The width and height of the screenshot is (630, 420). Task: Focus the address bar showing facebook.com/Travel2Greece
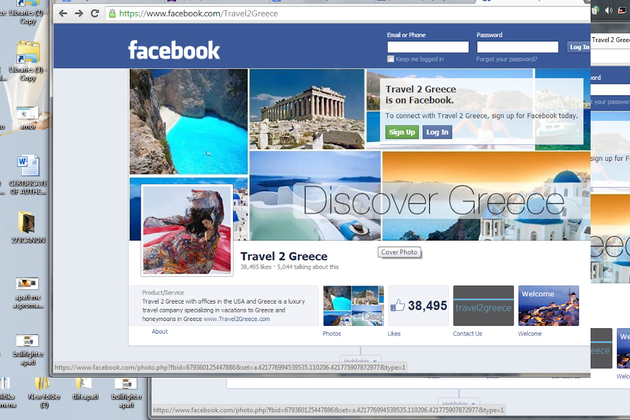(x=348, y=14)
